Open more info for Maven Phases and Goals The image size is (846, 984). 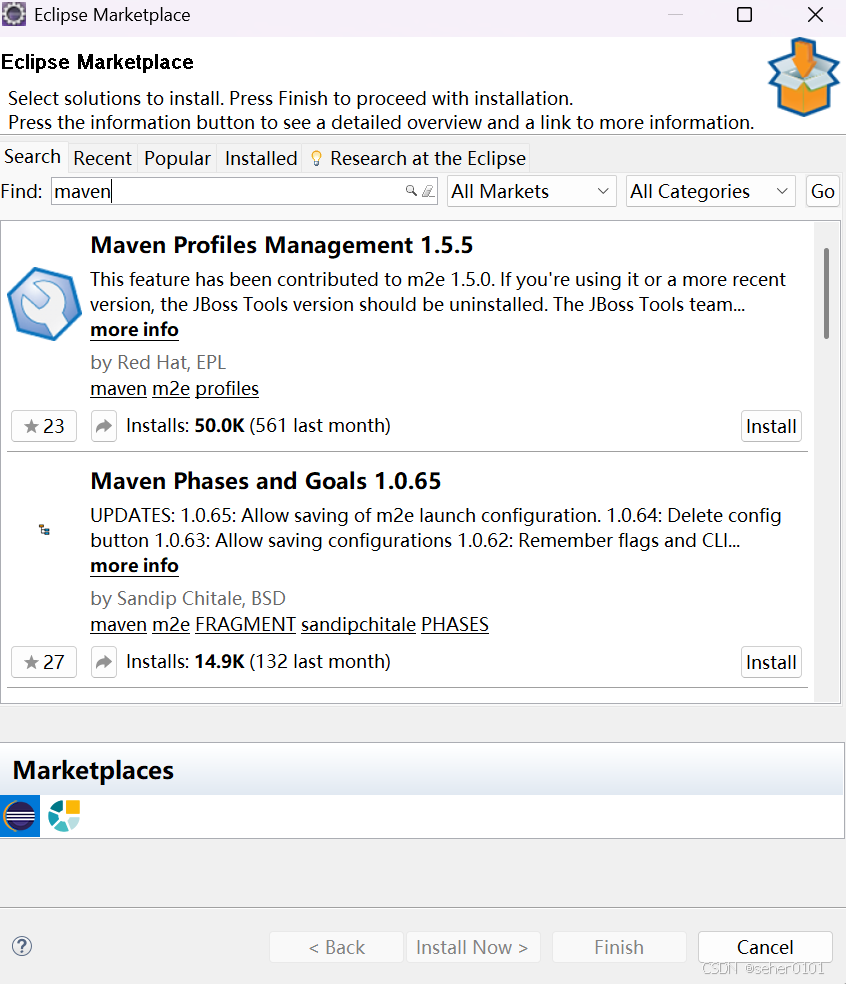(x=134, y=565)
